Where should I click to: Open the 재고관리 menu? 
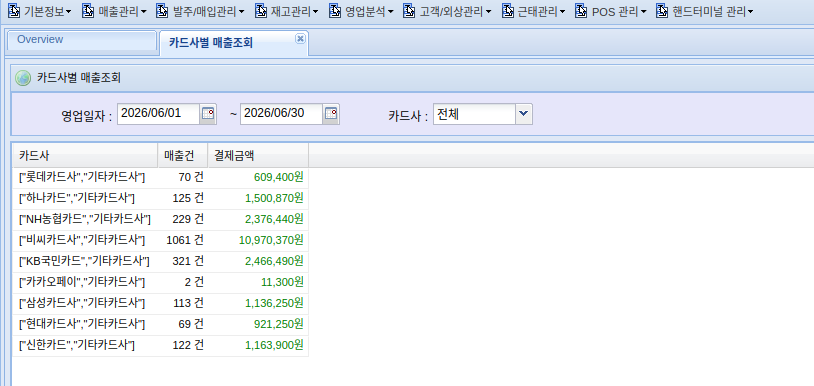pos(288,11)
